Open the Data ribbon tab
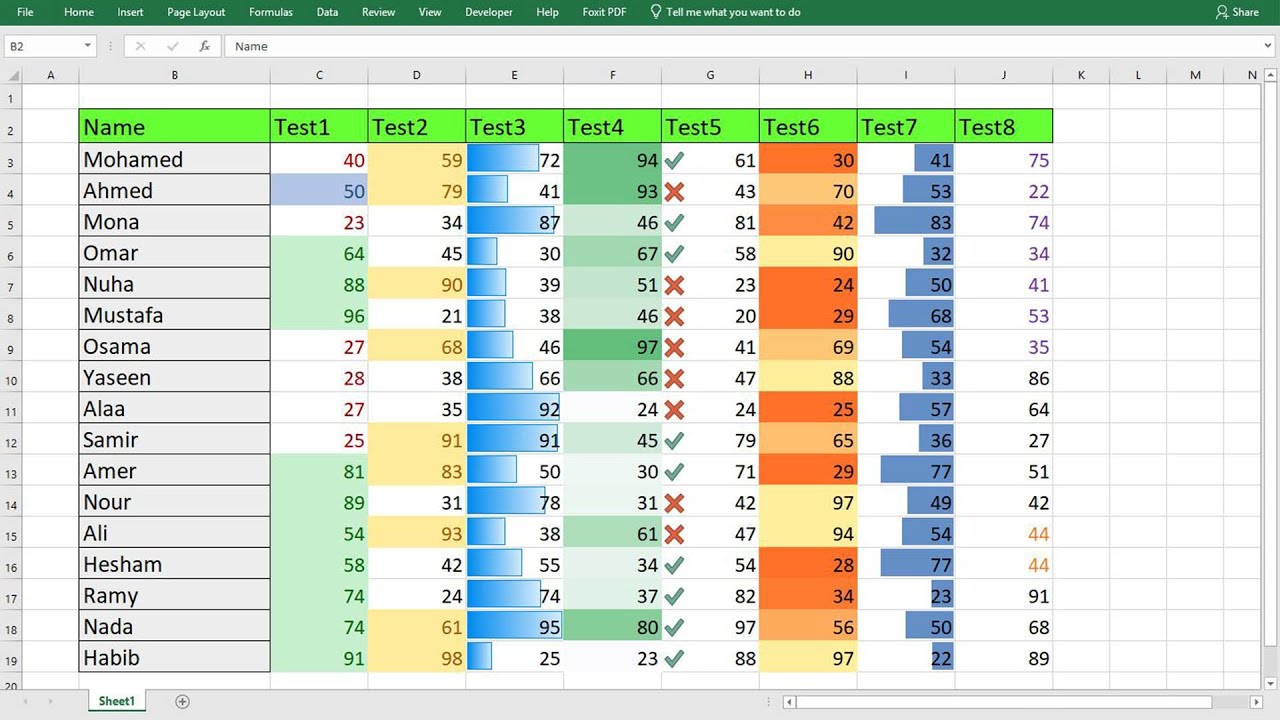The image size is (1280, 720). click(x=327, y=12)
